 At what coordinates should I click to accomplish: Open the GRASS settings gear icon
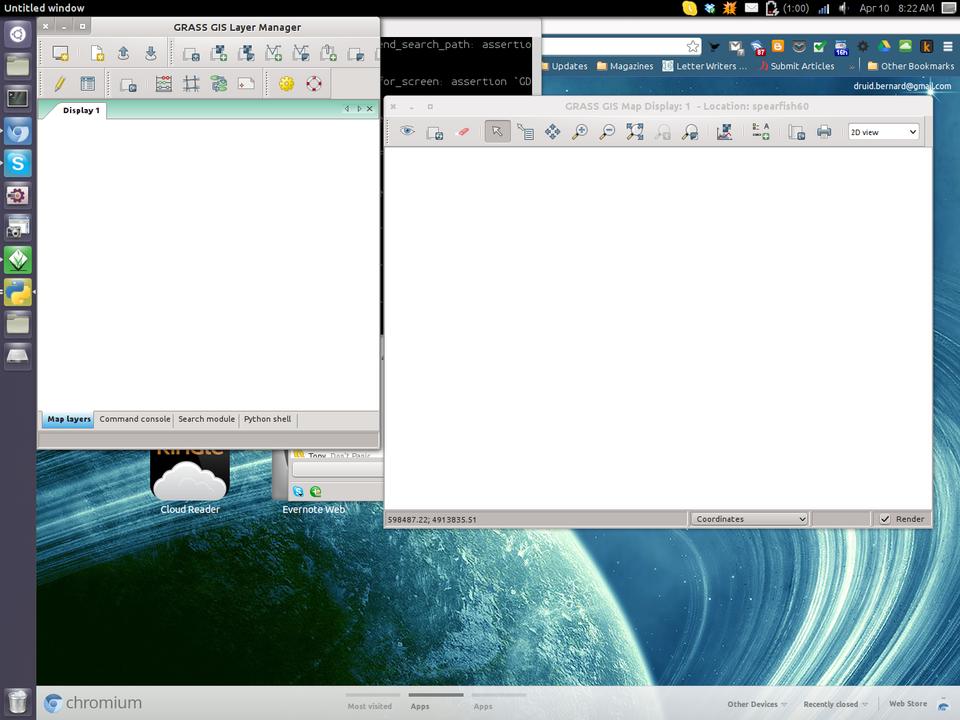click(x=287, y=85)
